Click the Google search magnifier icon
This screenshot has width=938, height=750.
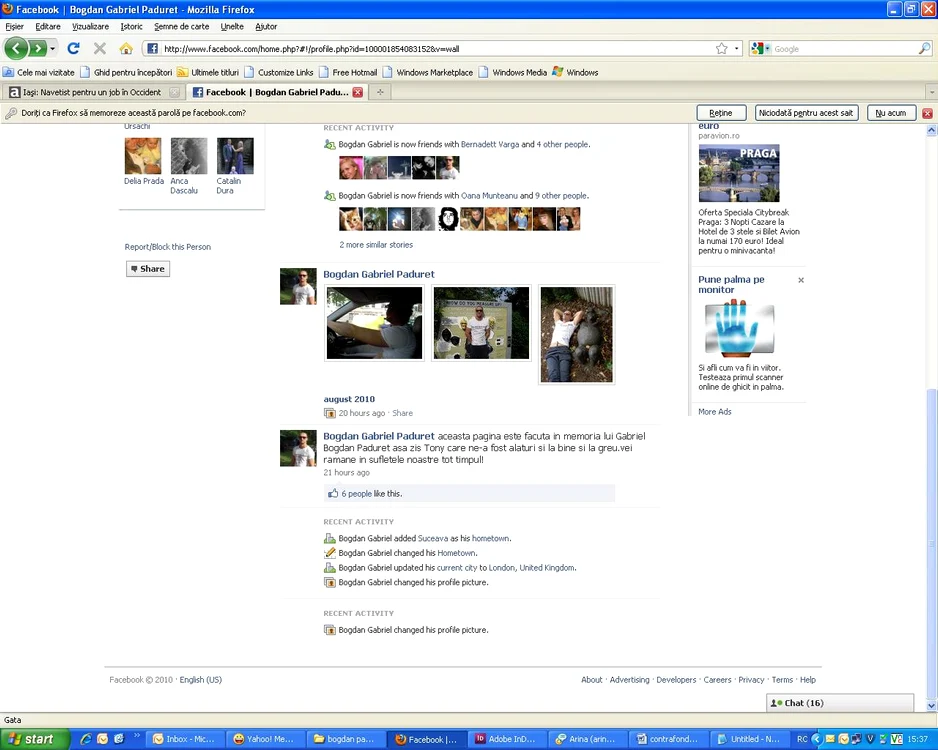(x=924, y=48)
